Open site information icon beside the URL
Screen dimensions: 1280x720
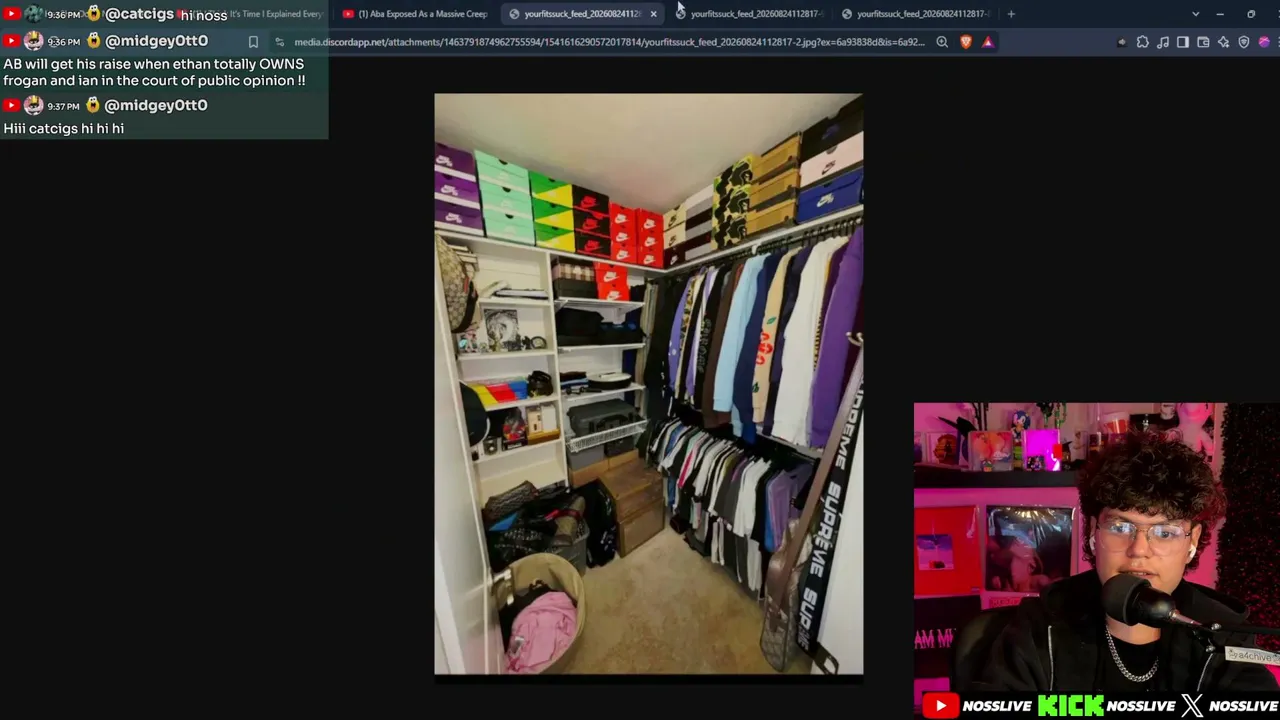[279, 42]
